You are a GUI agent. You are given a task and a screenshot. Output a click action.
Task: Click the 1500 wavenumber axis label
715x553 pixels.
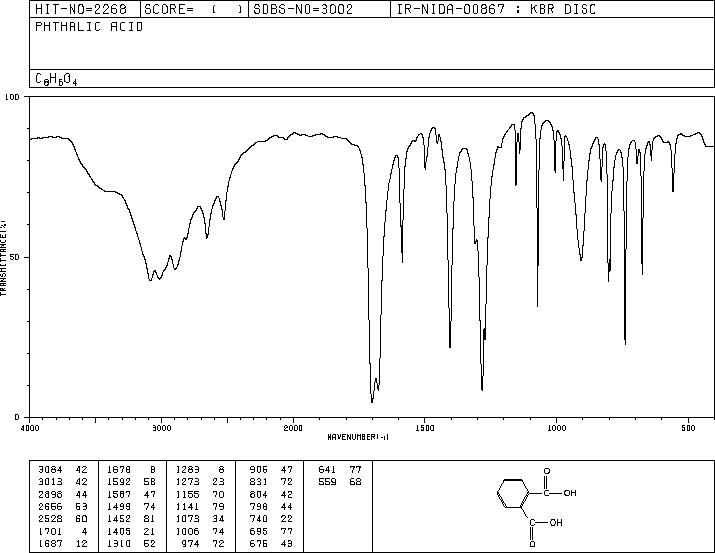425,428
